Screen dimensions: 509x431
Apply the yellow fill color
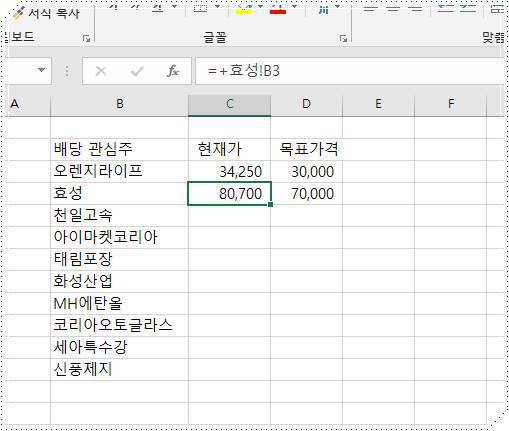click(x=244, y=9)
